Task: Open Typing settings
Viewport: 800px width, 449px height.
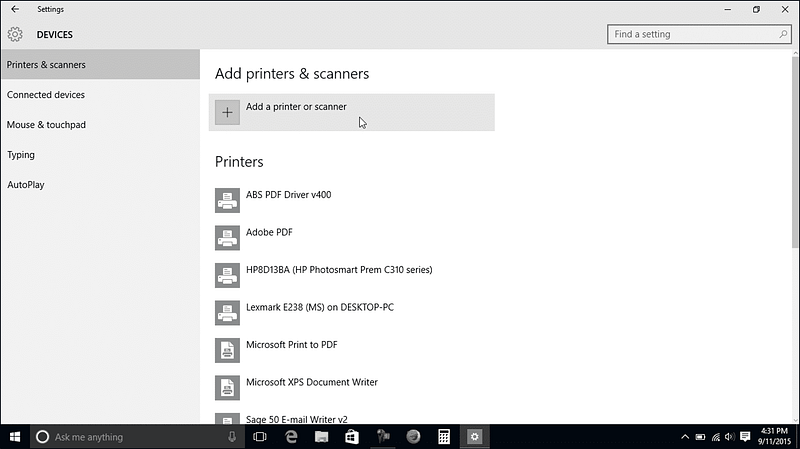Action: (101, 155)
